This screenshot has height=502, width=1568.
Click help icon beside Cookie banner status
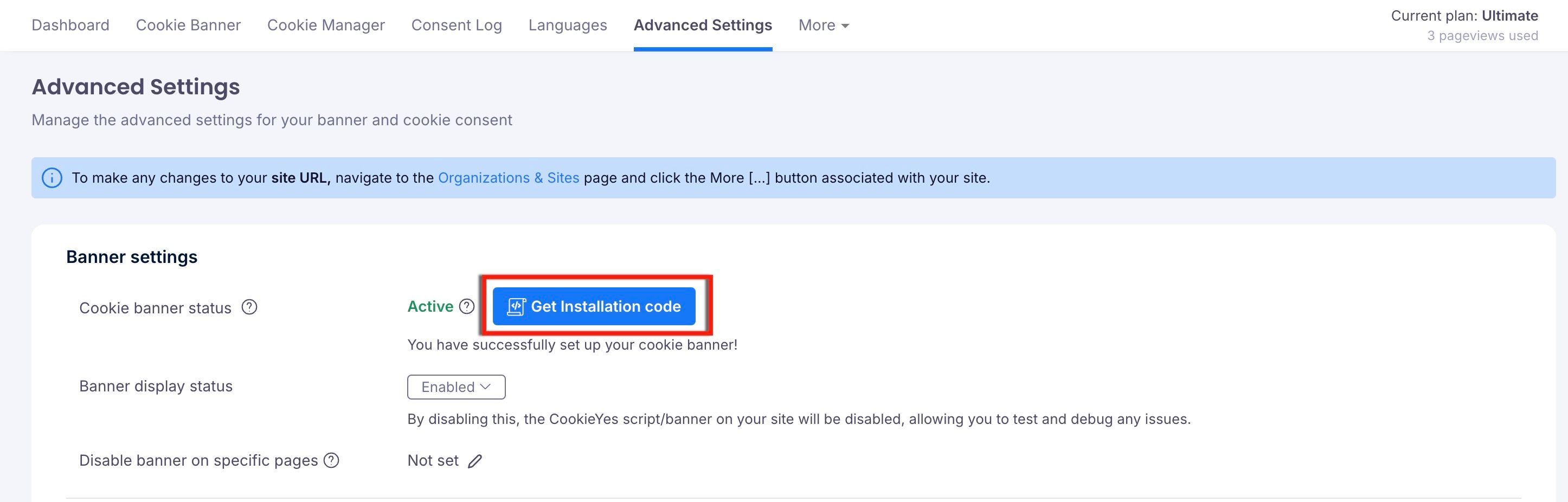click(x=249, y=307)
